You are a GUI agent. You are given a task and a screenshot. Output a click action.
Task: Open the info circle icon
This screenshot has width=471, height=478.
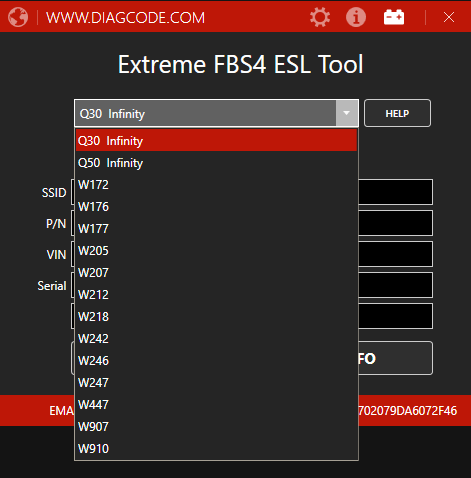pyautogui.click(x=356, y=17)
